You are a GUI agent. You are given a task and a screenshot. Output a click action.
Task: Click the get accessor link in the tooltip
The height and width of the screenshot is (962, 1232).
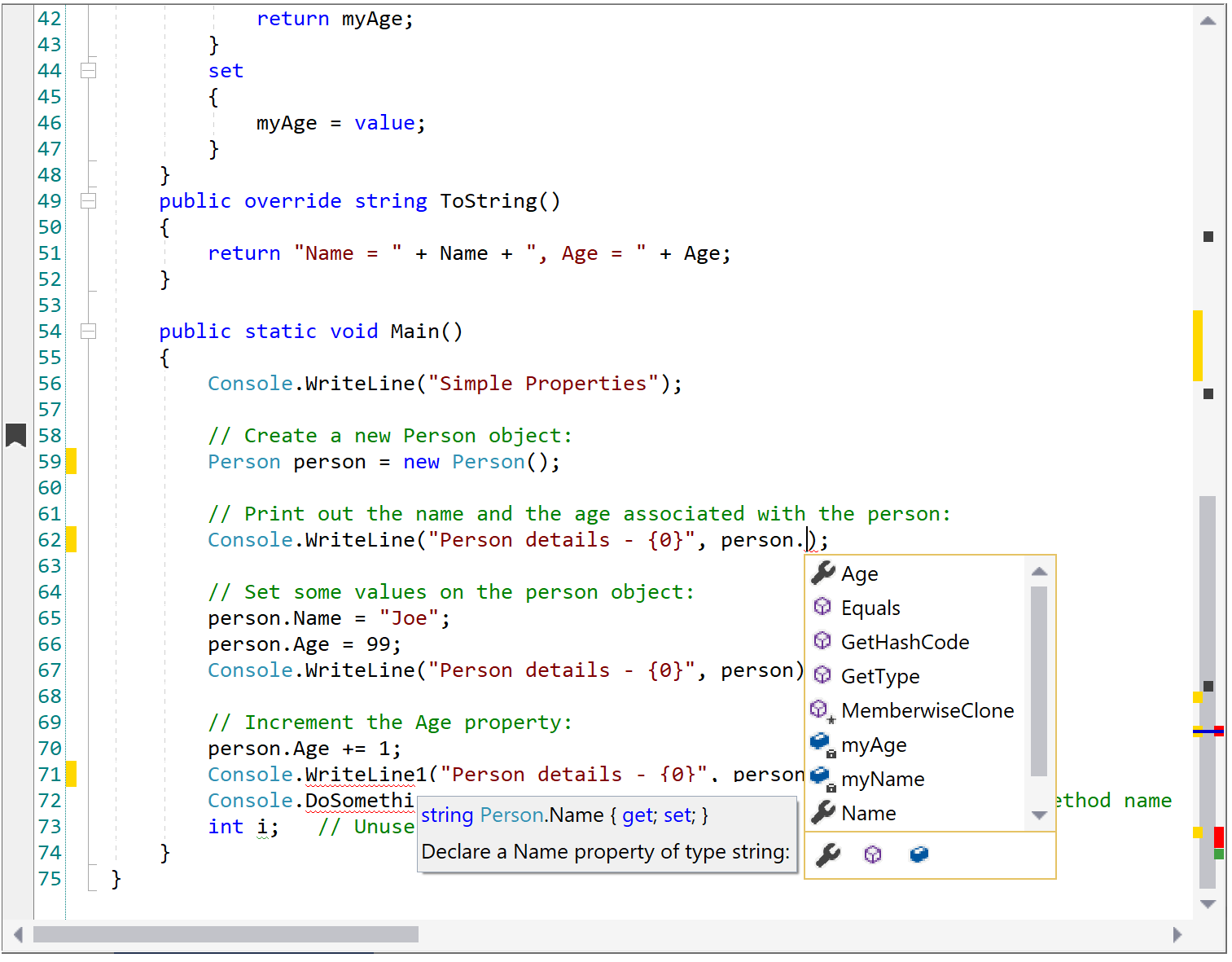(x=638, y=815)
